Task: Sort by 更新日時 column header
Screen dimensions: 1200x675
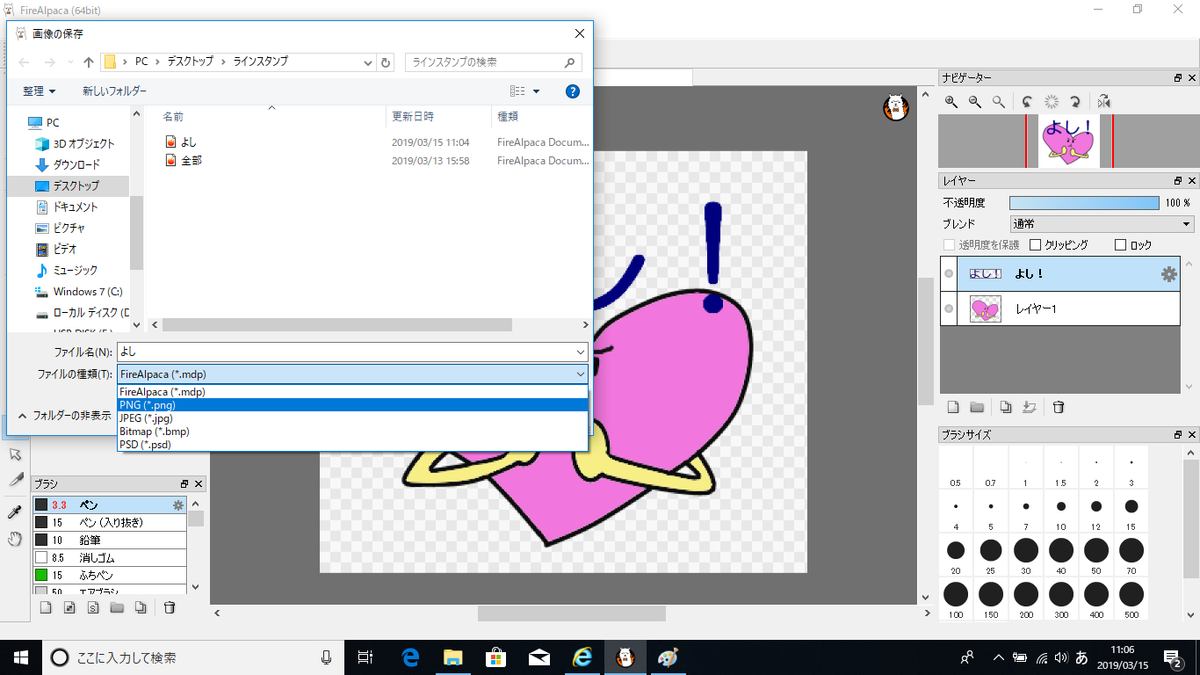Action: [x=412, y=117]
